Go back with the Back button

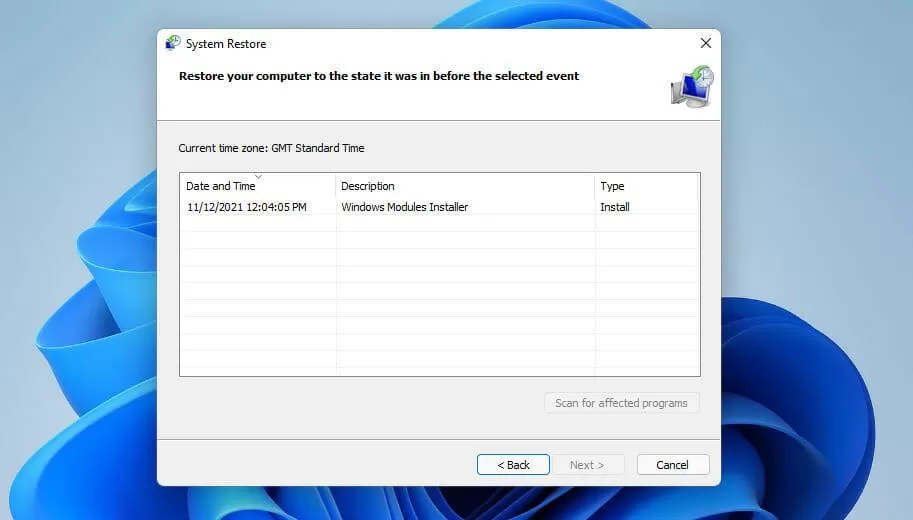click(x=513, y=465)
